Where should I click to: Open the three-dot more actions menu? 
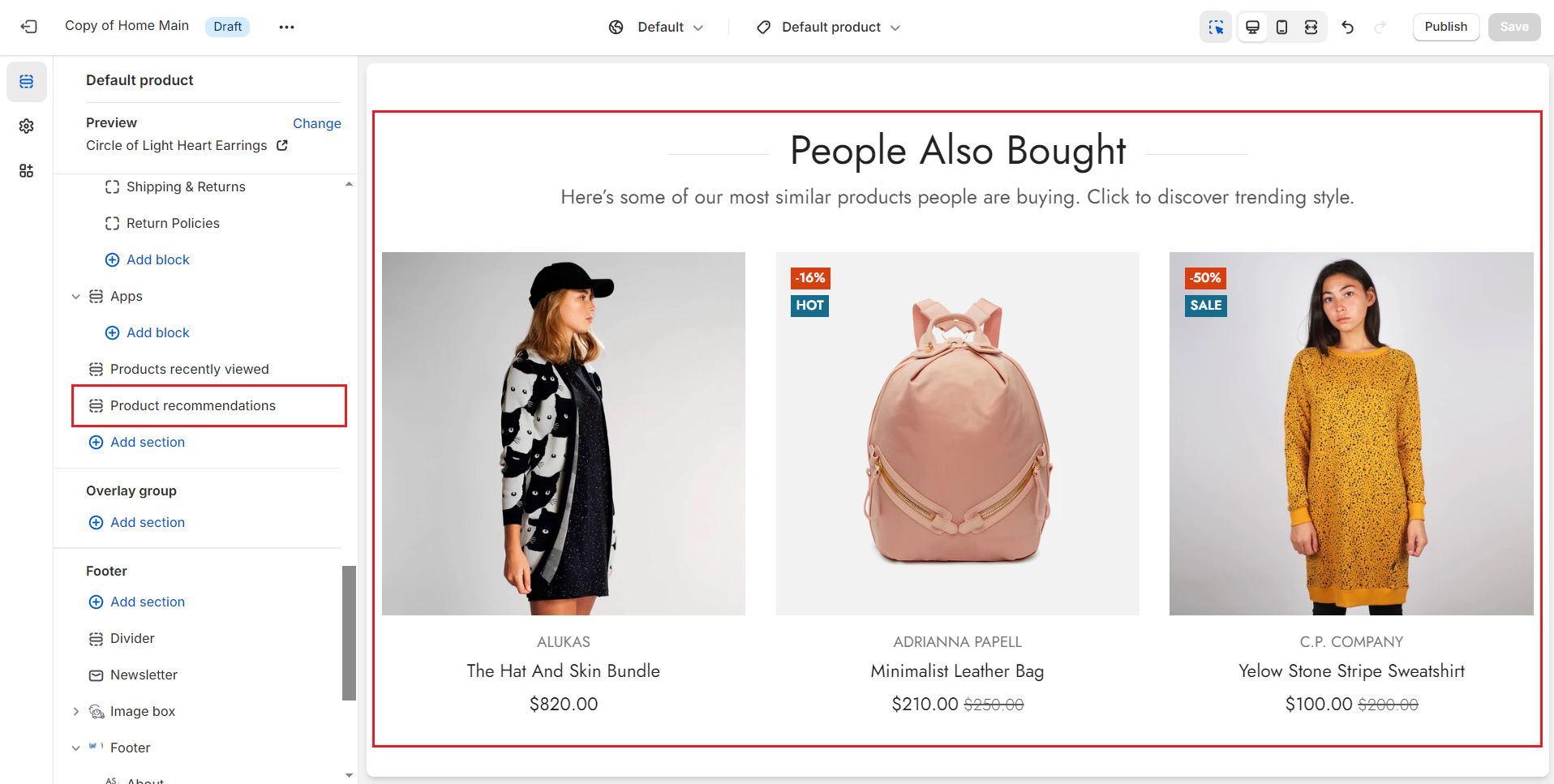pyautogui.click(x=286, y=27)
